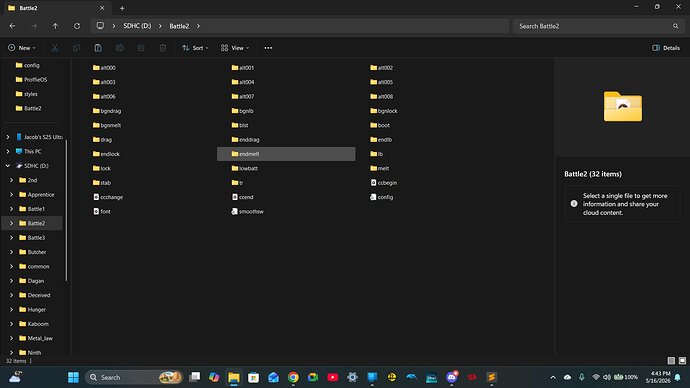Select the alt004 folder
Image resolution: width=690 pixels, height=388 pixels.
coord(243,82)
